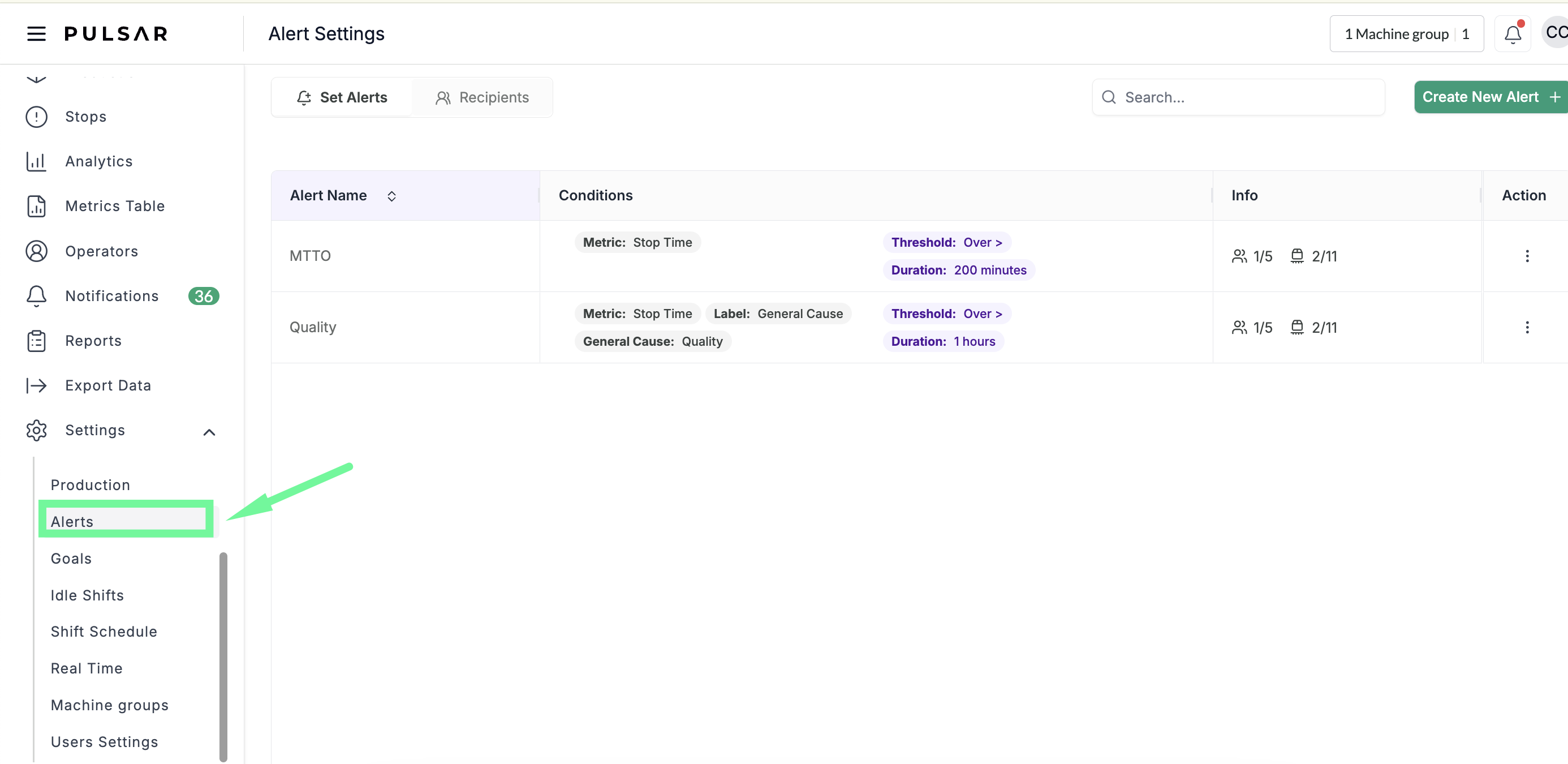Click the Conditions column header
Viewport: 1568px width, 764px height.
tap(595, 195)
